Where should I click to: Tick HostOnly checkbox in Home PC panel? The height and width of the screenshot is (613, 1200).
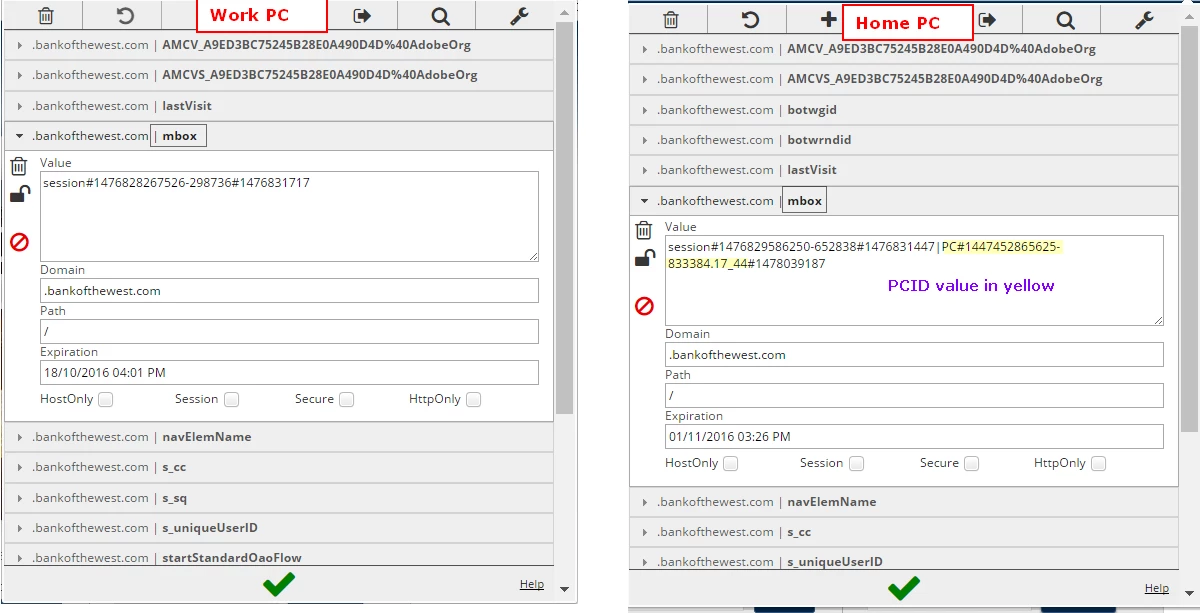pyautogui.click(x=731, y=463)
